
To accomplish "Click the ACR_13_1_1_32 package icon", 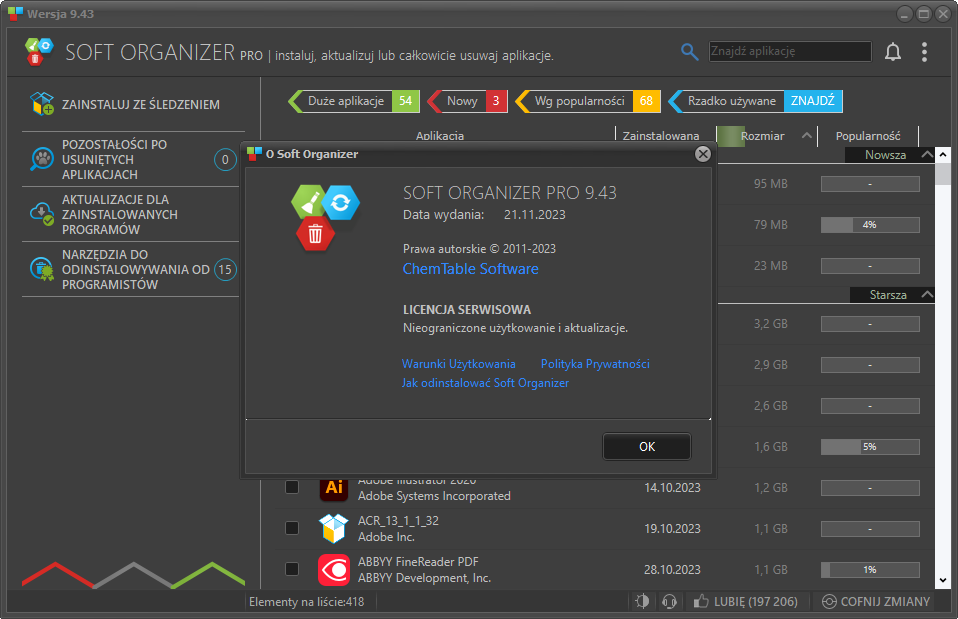I will click(x=334, y=529).
